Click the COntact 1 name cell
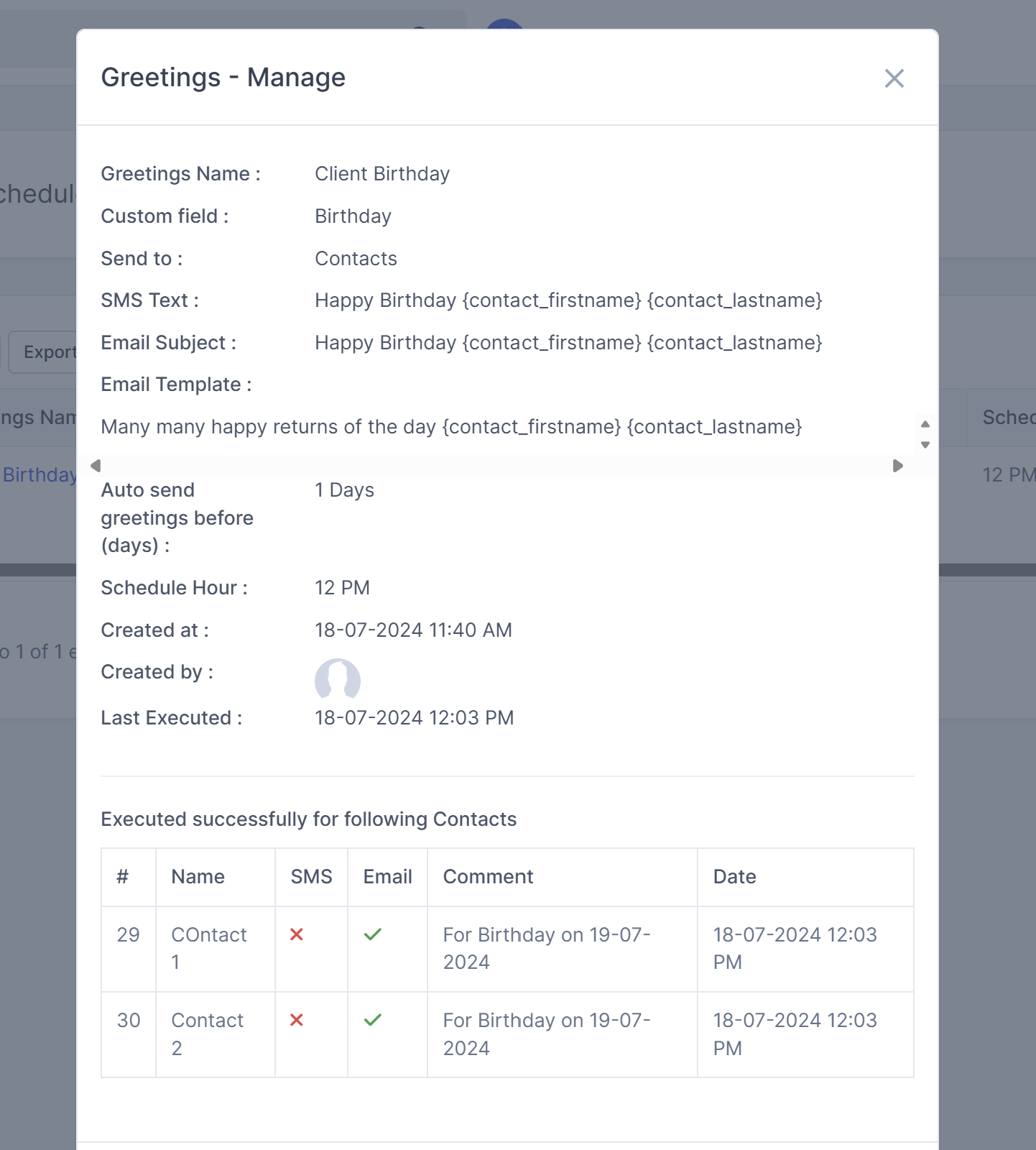Viewport: 1036px width, 1150px height. coord(208,948)
